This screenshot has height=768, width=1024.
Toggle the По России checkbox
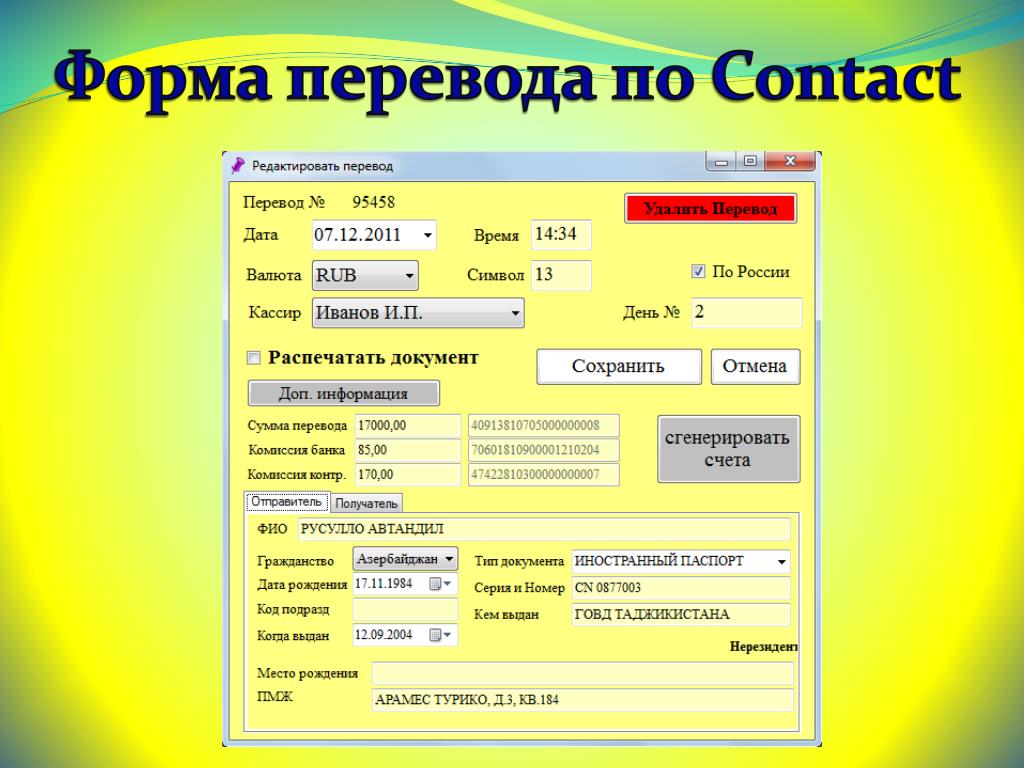[x=698, y=272]
